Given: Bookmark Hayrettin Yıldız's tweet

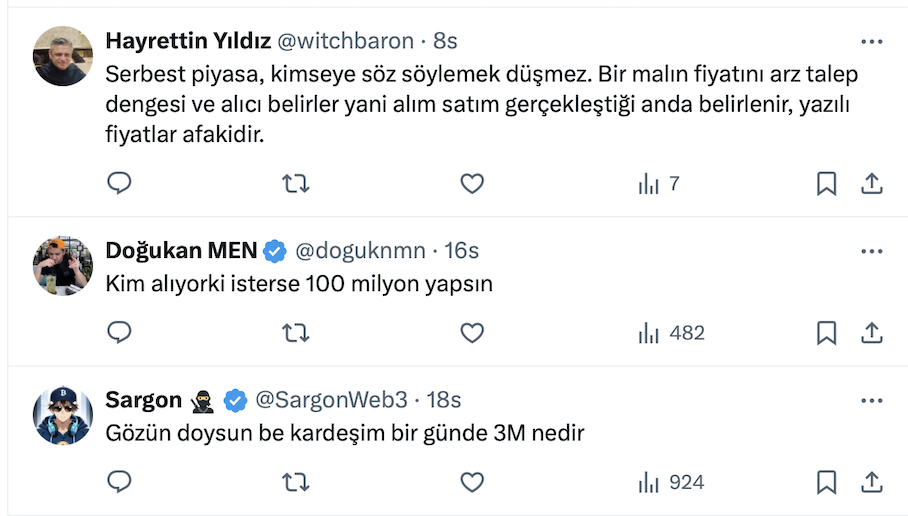Looking at the screenshot, I should pyautogui.click(x=827, y=183).
